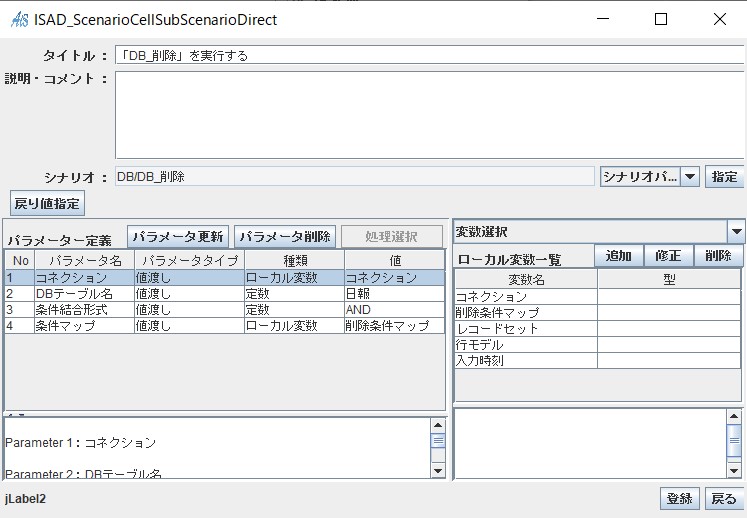This screenshot has width=747, height=518.
Task: Click the 修正 button for local variables
Action: (x=667, y=256)
